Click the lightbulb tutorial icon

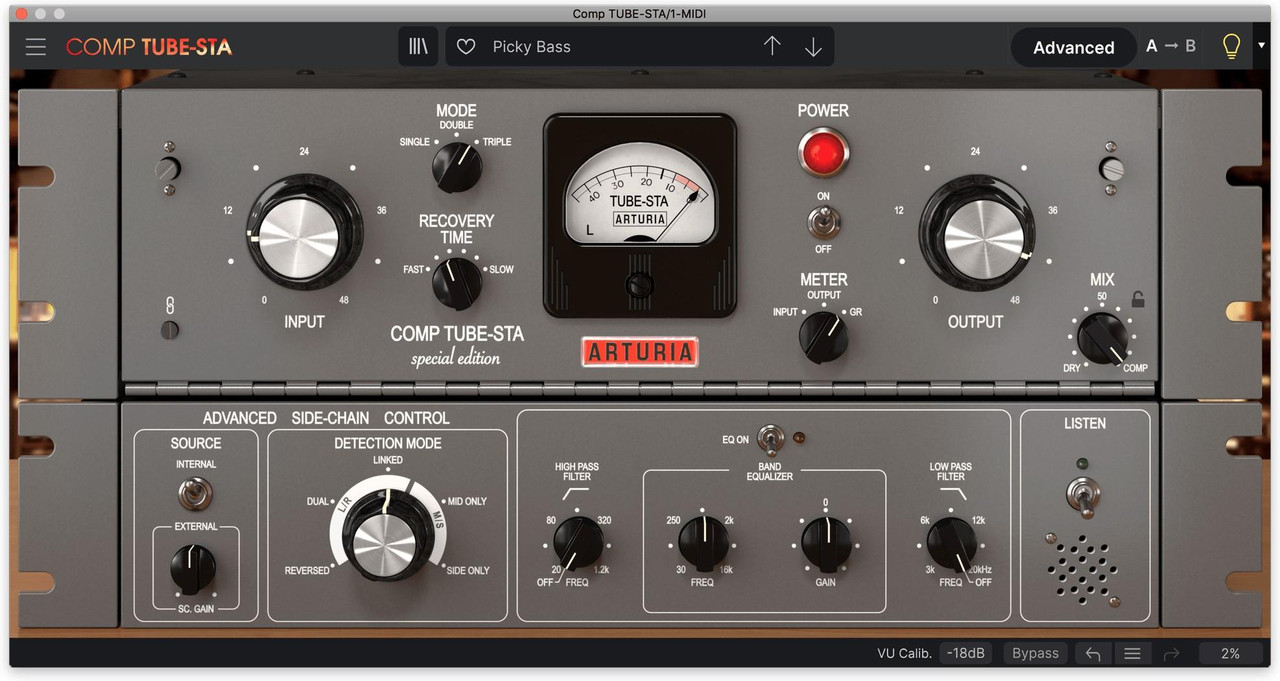coord(1231,46)
